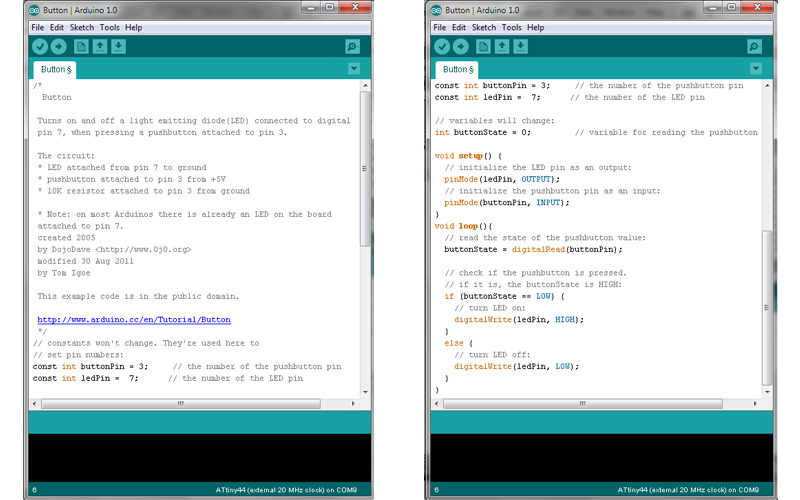The height and width of the screenshot is (500, 800).
Task: Click scroll up arrow in left editor
Action: click(x=365, y=85)
